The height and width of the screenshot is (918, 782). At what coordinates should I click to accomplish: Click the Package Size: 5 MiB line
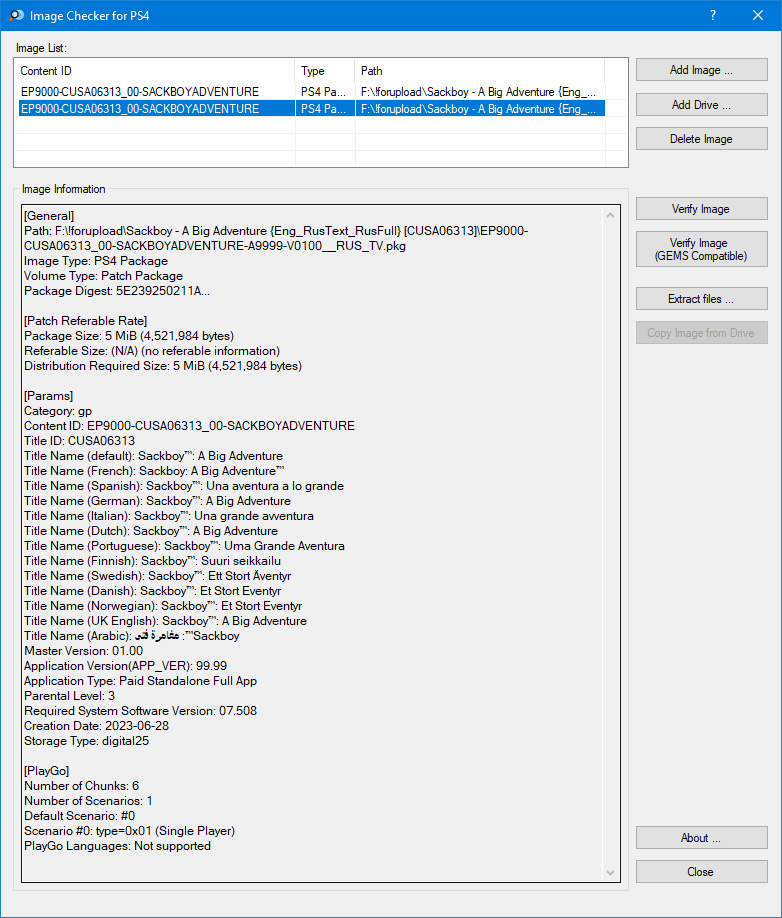(x=129, y=336)
